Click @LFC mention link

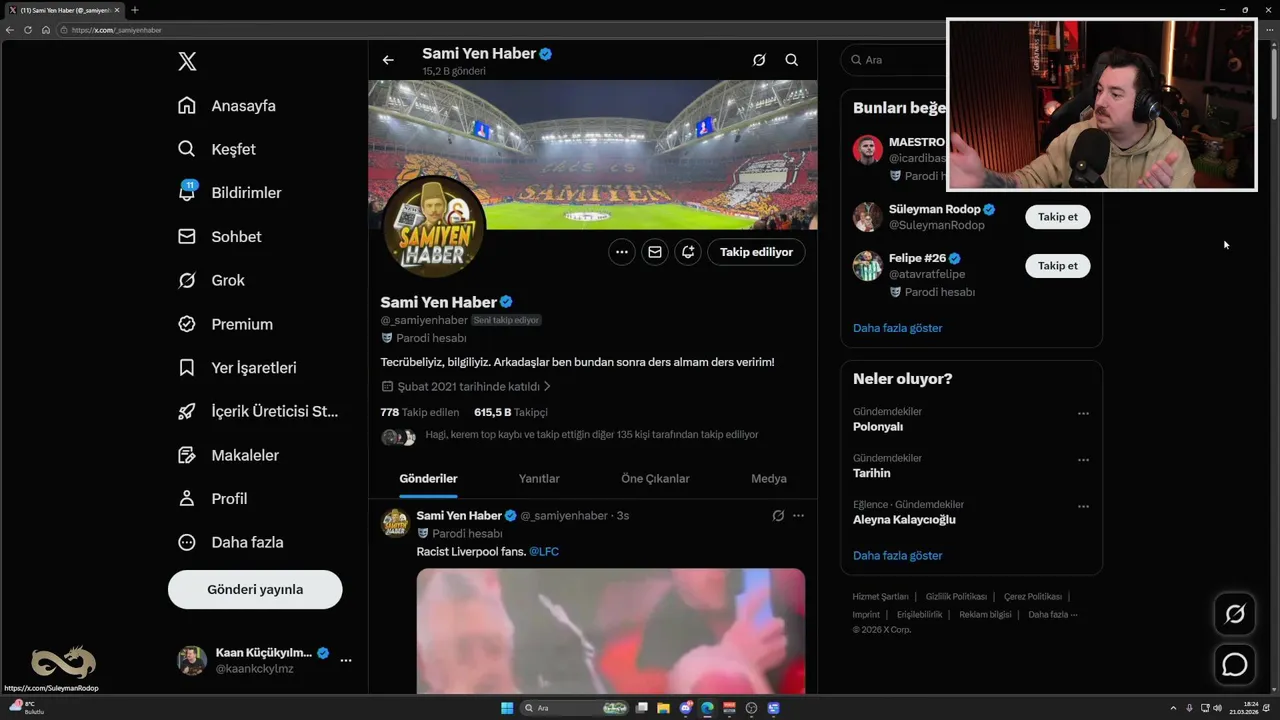544,552
